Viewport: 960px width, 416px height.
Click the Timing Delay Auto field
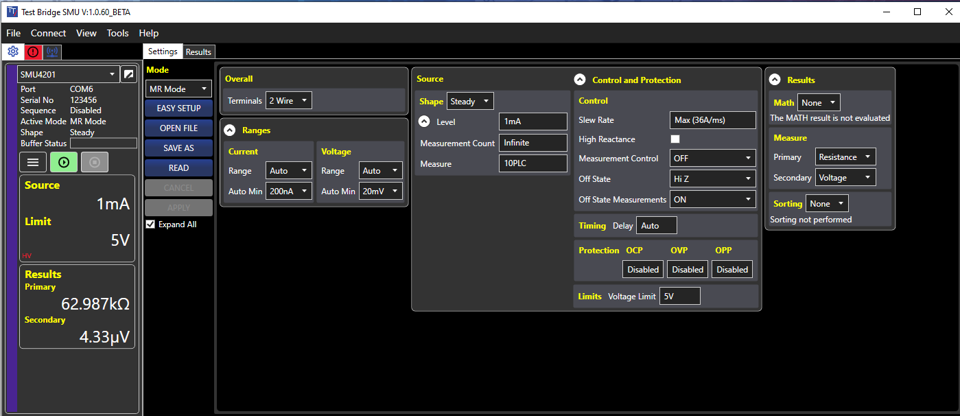[x=657, y=225]
